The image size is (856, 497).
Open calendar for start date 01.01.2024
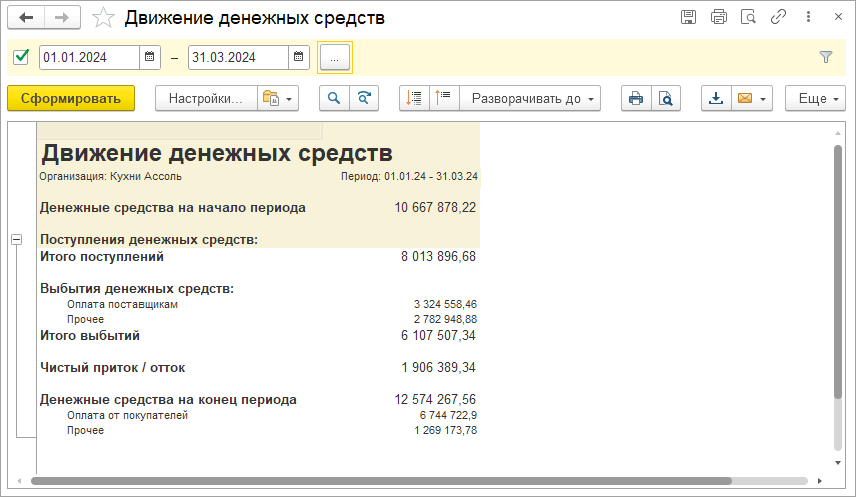click(150, 57)
